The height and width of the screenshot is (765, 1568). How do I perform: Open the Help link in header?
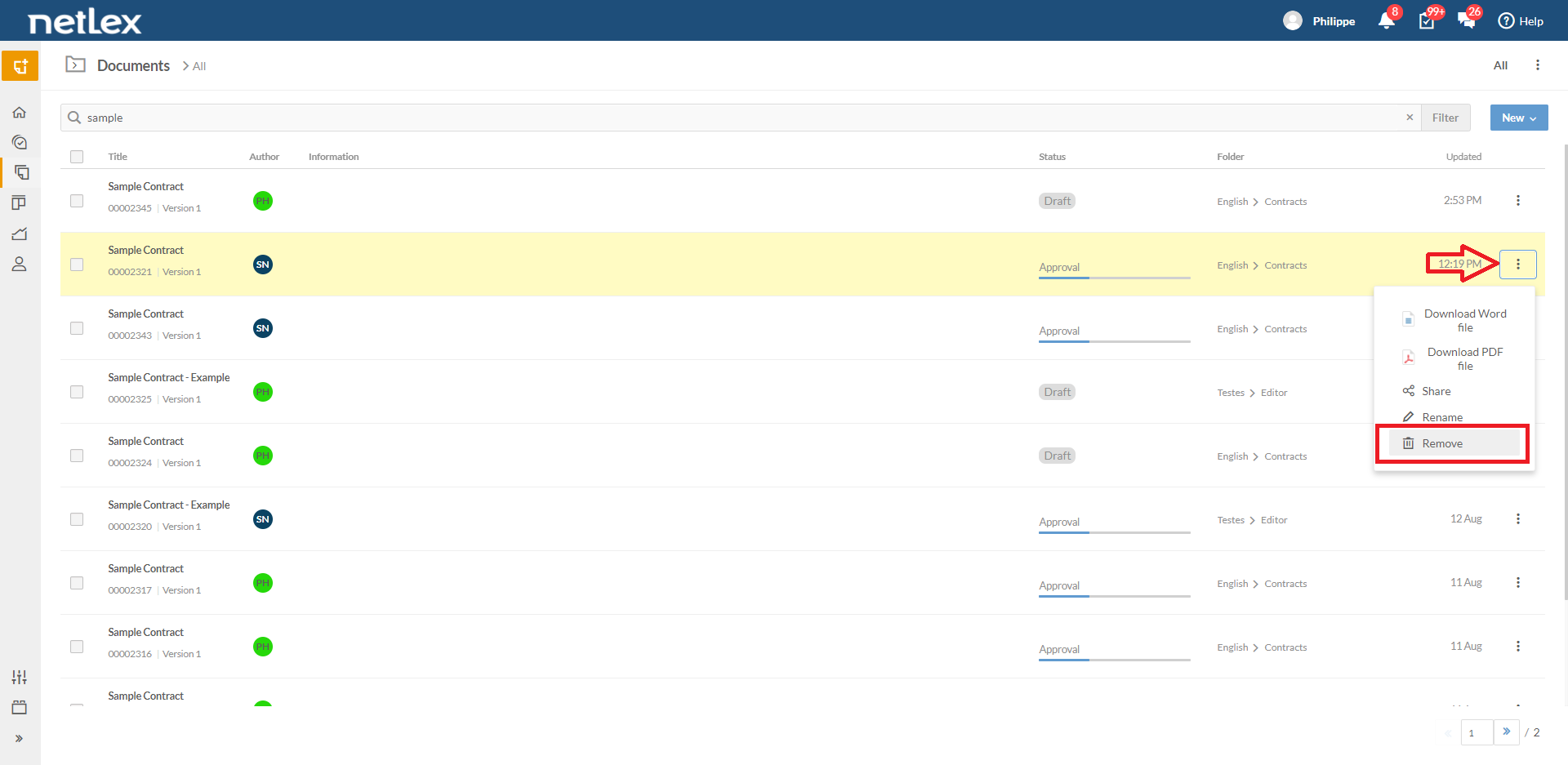pyautogui.click(x=1521, y=21)
